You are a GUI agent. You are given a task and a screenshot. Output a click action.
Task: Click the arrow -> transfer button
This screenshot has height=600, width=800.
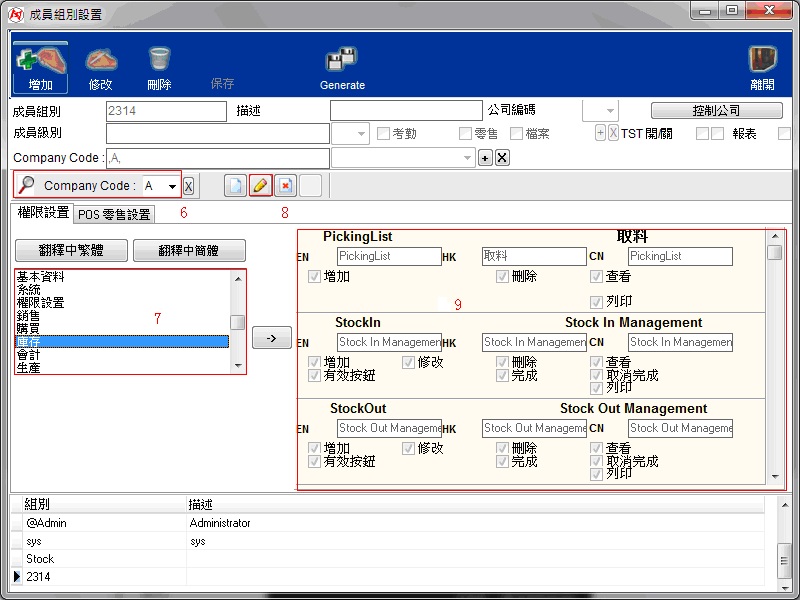coord(272,338)
